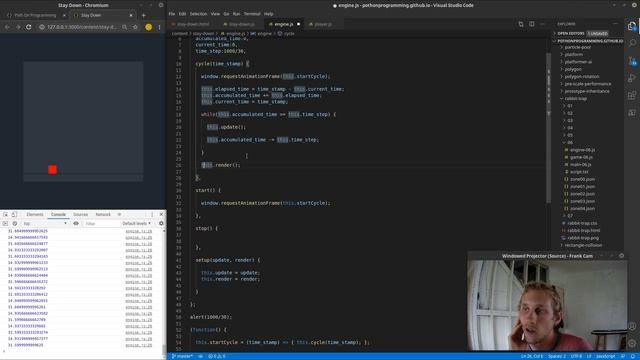Open Run and Debug in activity bar

coord(632,78)
